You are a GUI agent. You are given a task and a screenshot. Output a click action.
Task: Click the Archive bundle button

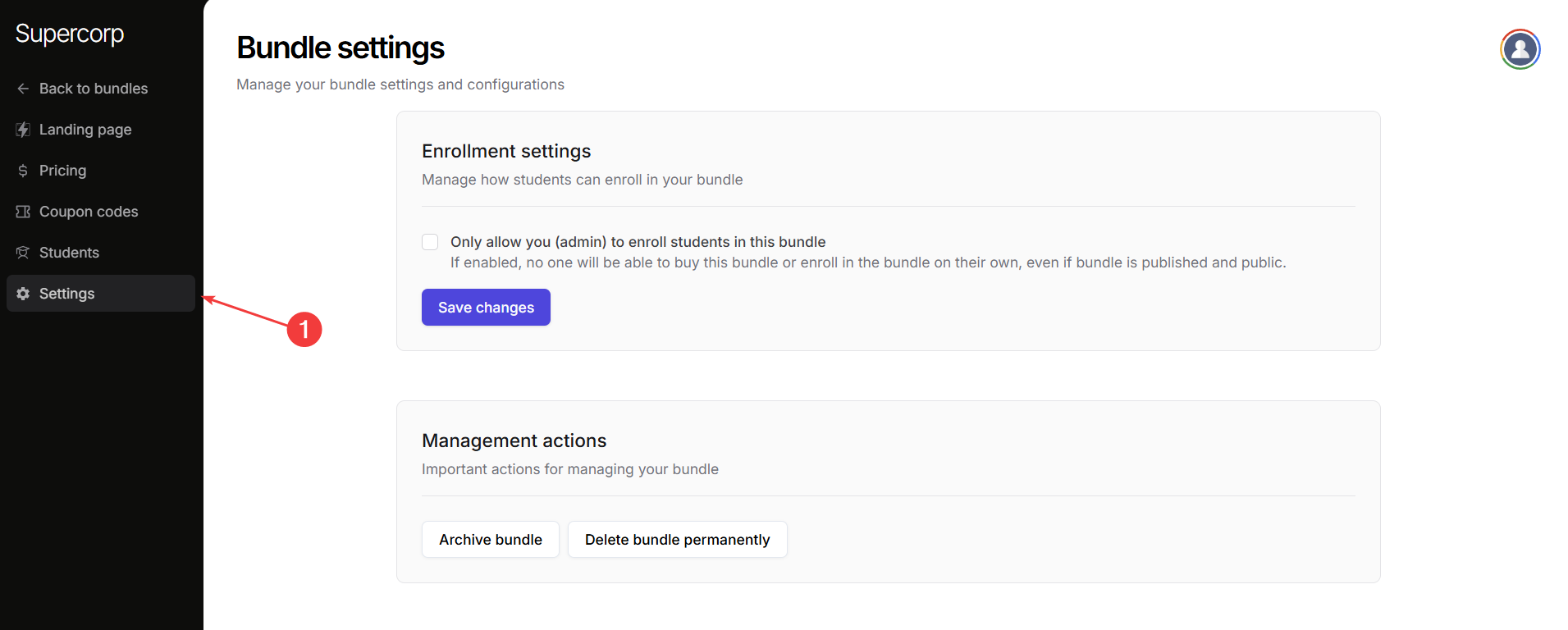click(490, 540)
